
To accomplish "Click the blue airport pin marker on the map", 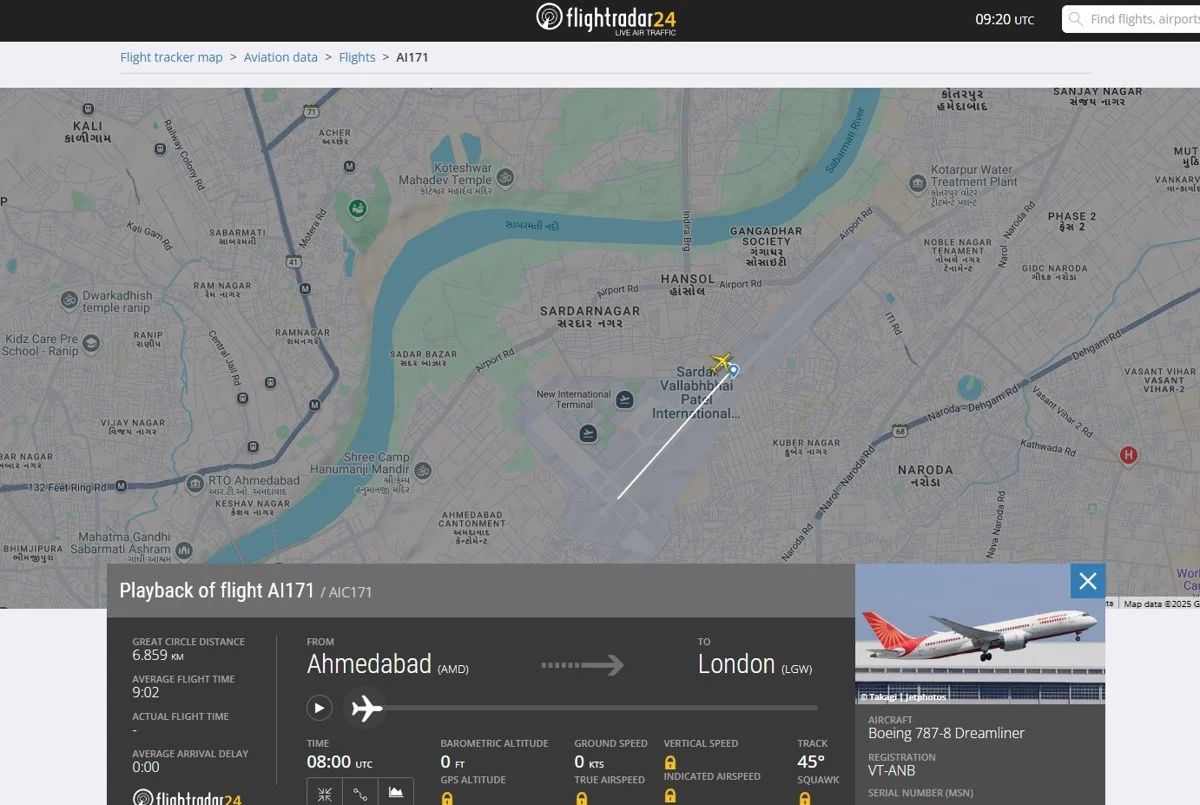I will pyautogui.click(x=734, y=371).
